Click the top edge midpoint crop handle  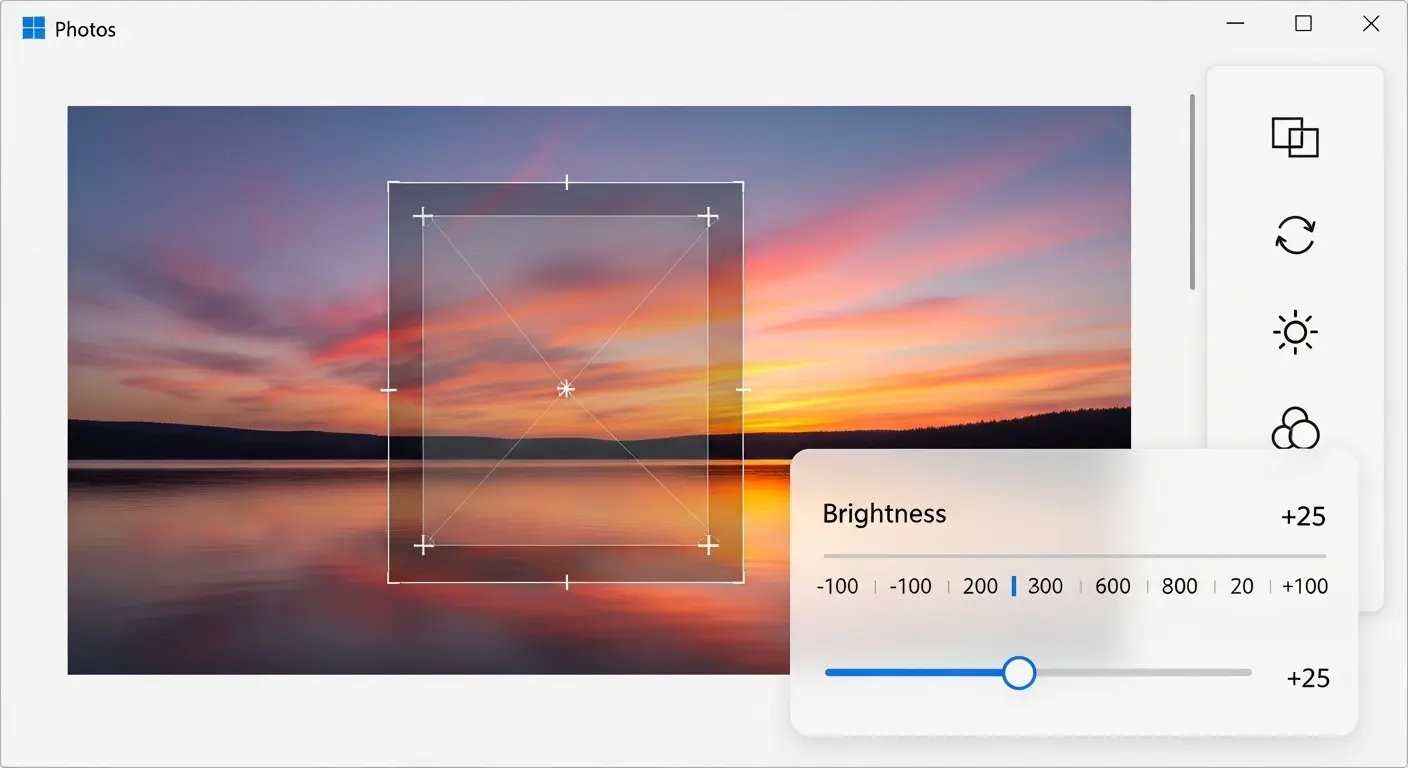[x=567, y=182]
